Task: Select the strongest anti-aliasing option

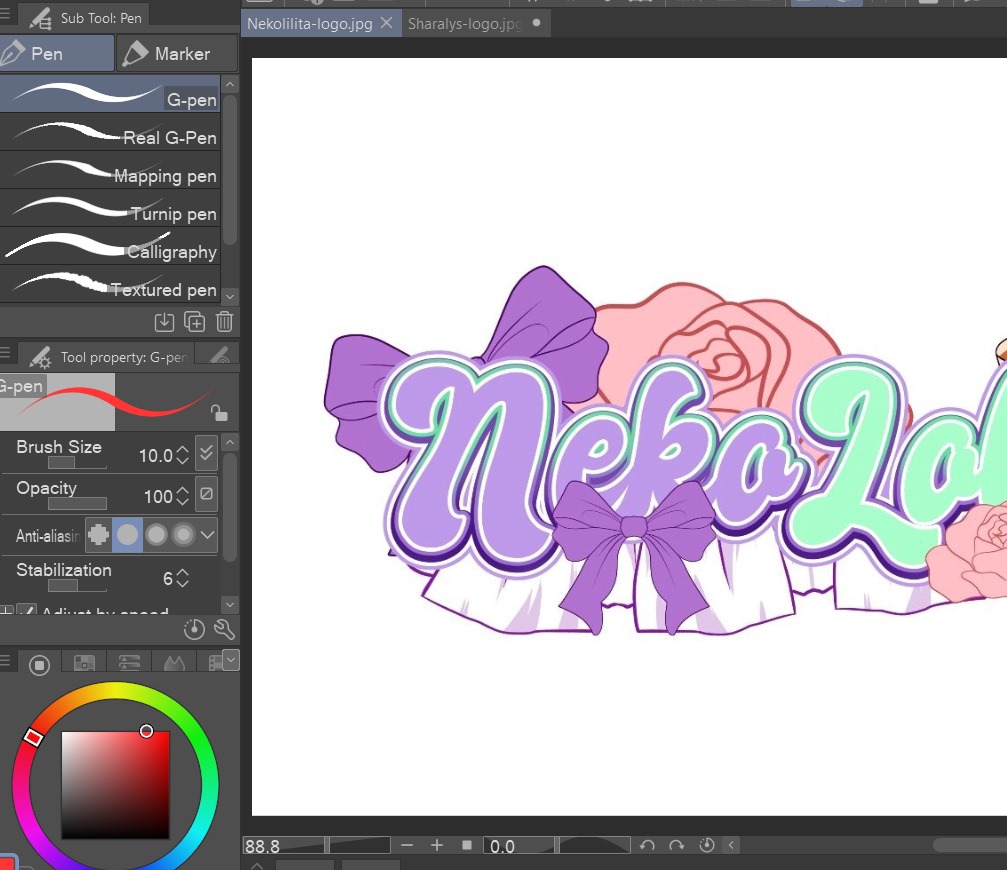Action: pos(182,536)
